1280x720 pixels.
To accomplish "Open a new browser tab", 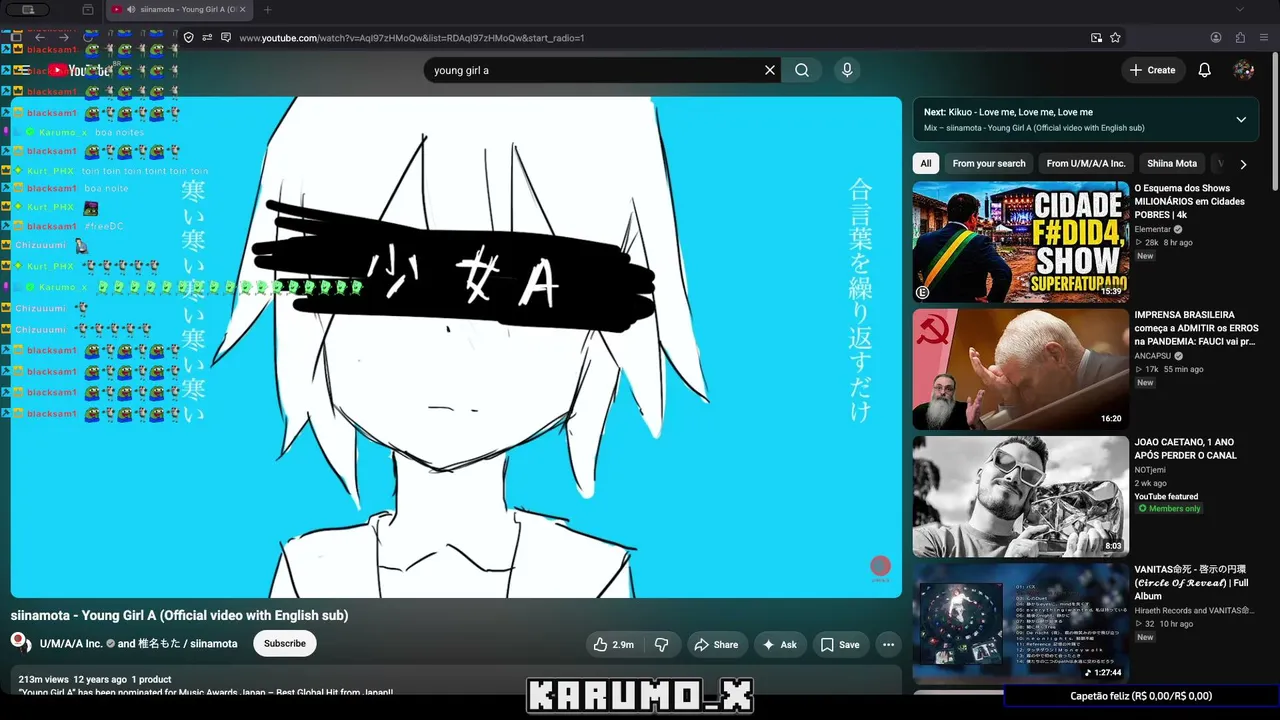I will coord(267,10).
